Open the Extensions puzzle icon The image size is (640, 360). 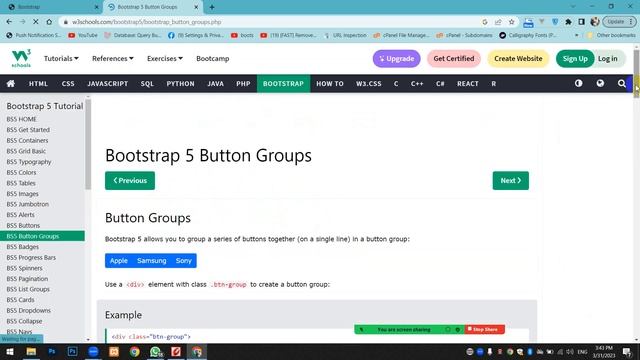(x=568, y=22)
